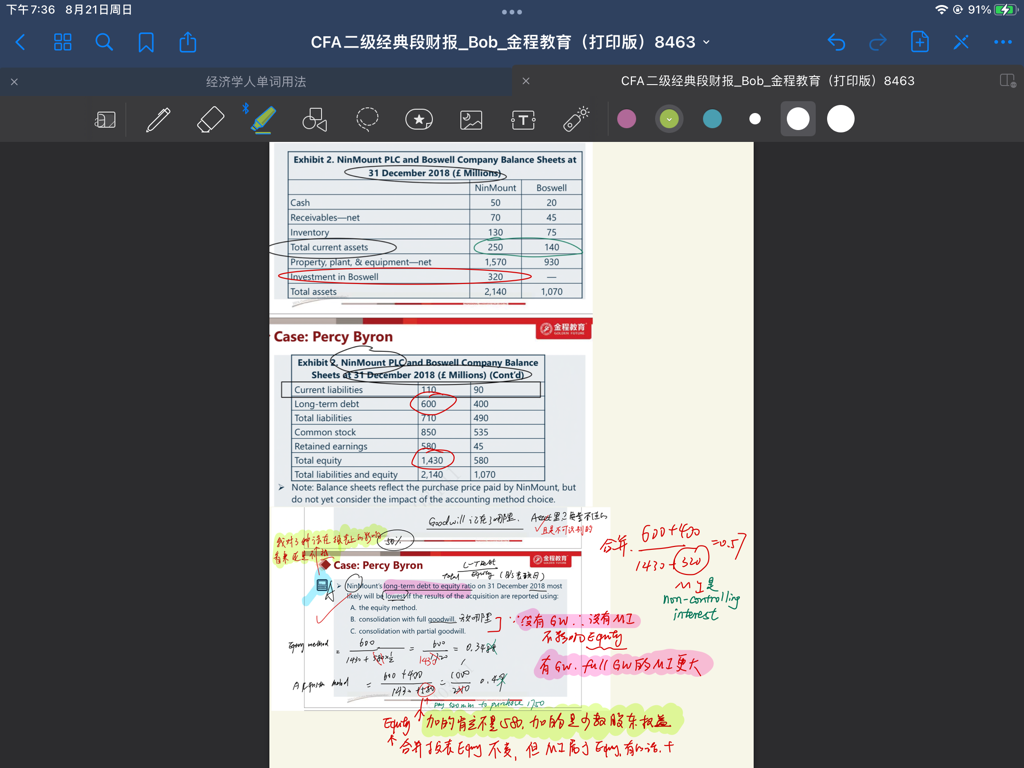Tap 'C. consolidation with partial goodwill.' option
Image resolution: width=1024 pixels, height=768 pixels.
coord(408,631)
